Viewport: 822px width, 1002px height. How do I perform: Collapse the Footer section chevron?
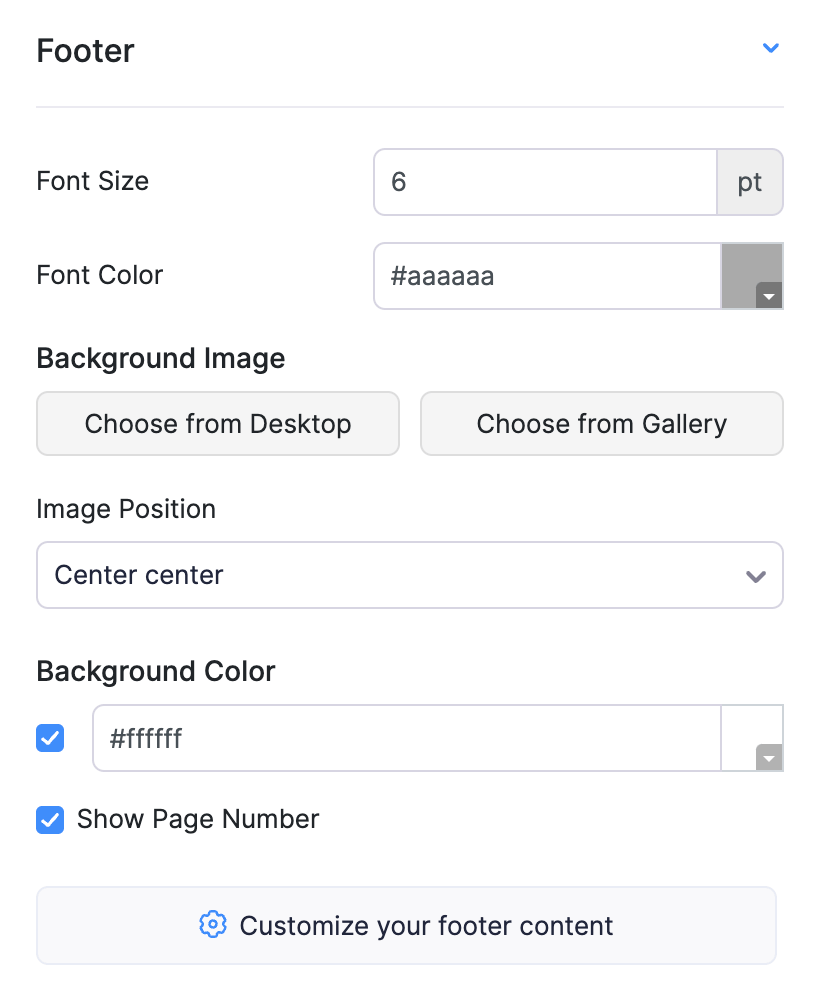point(770,48)
